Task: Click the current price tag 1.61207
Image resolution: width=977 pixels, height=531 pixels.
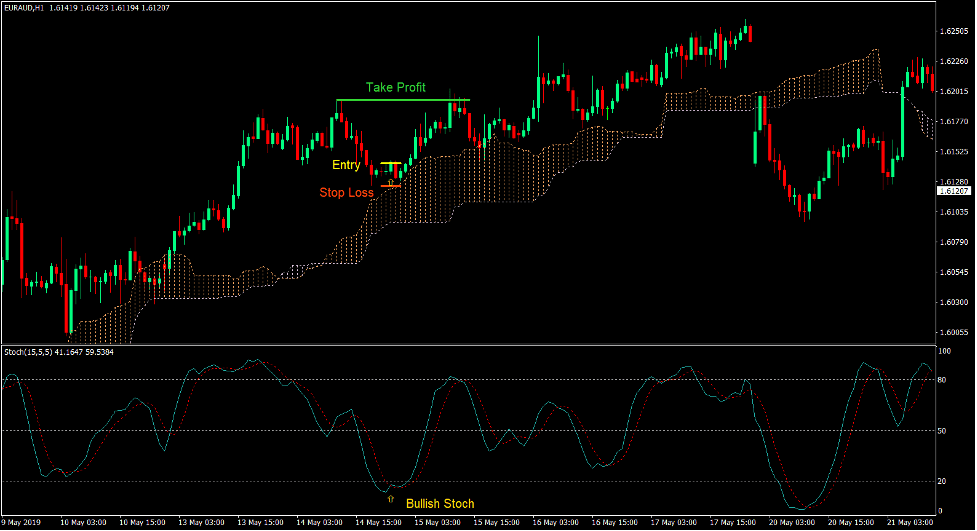Action: pos(953,191)
